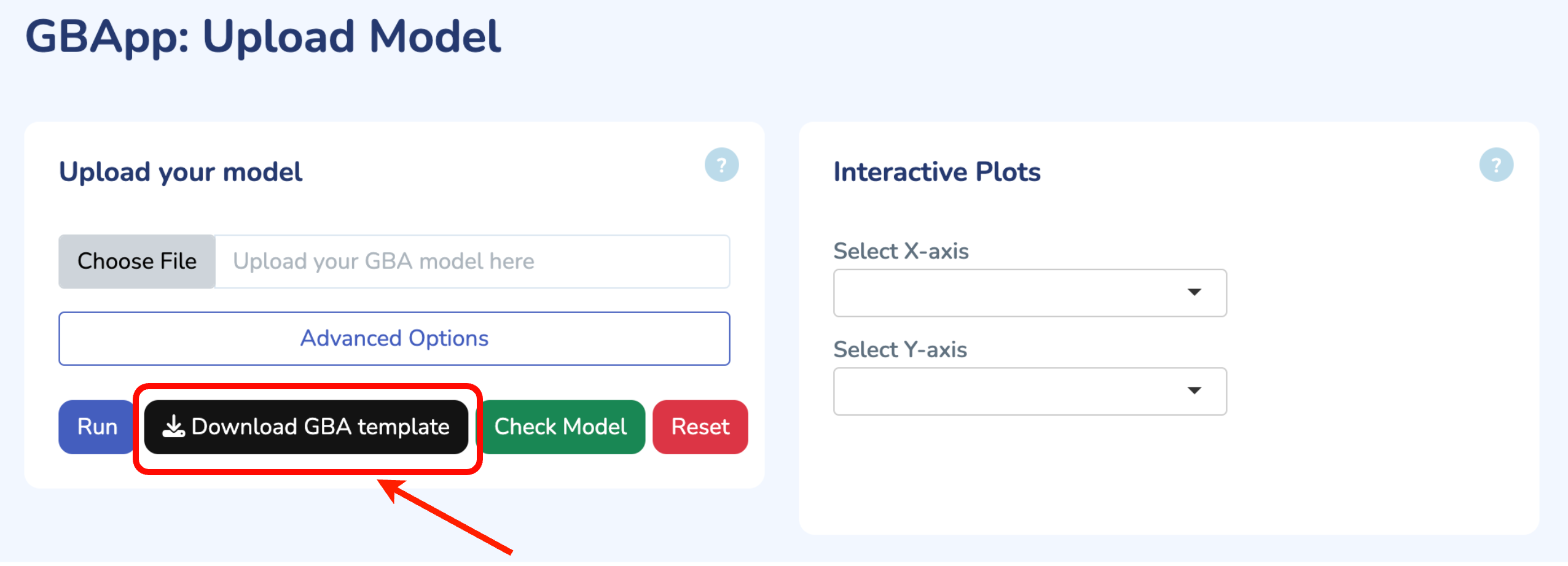Click the help icon beside Upload your model

click(x=722, y=165)
